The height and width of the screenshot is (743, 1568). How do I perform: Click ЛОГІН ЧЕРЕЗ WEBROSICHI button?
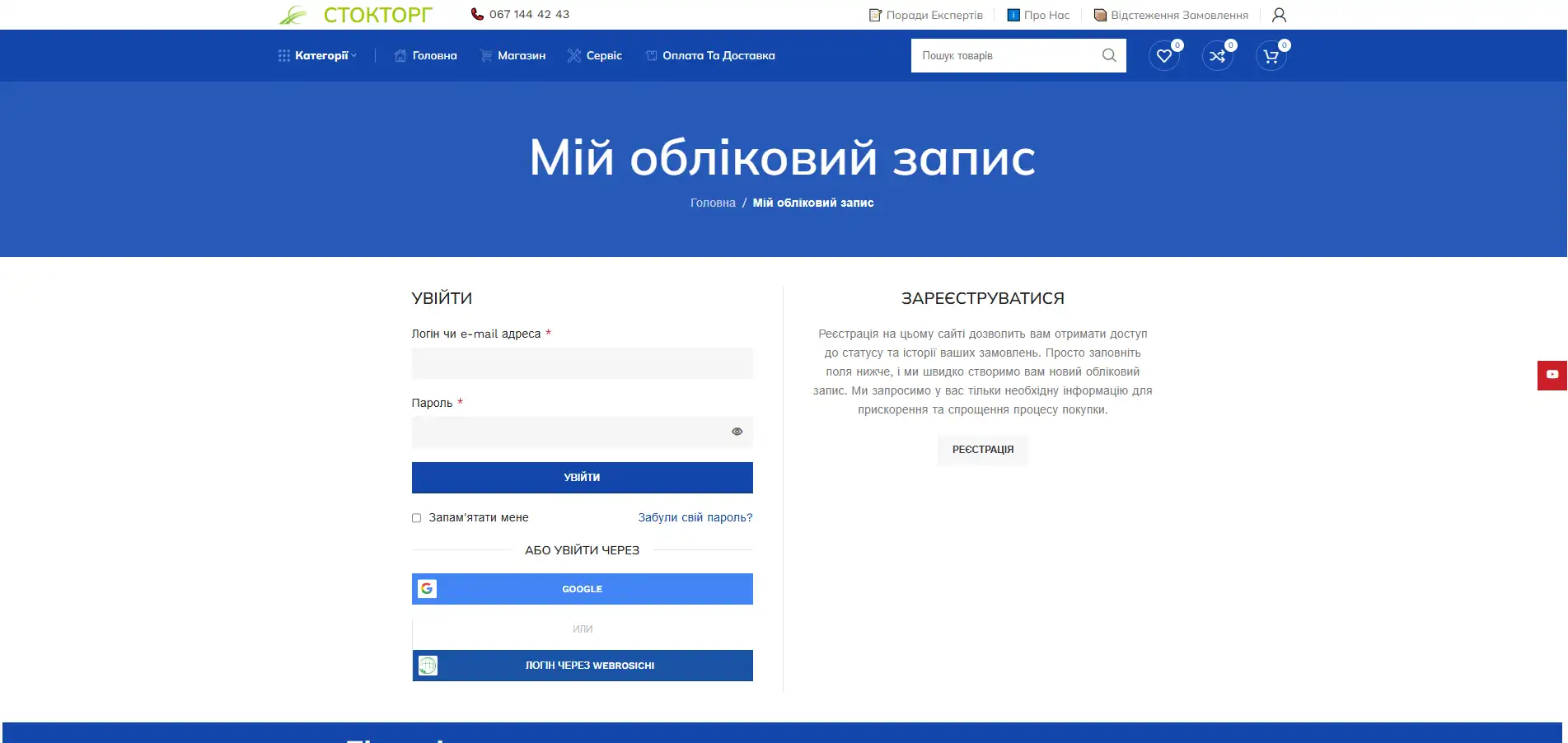[x=583, y=666]
